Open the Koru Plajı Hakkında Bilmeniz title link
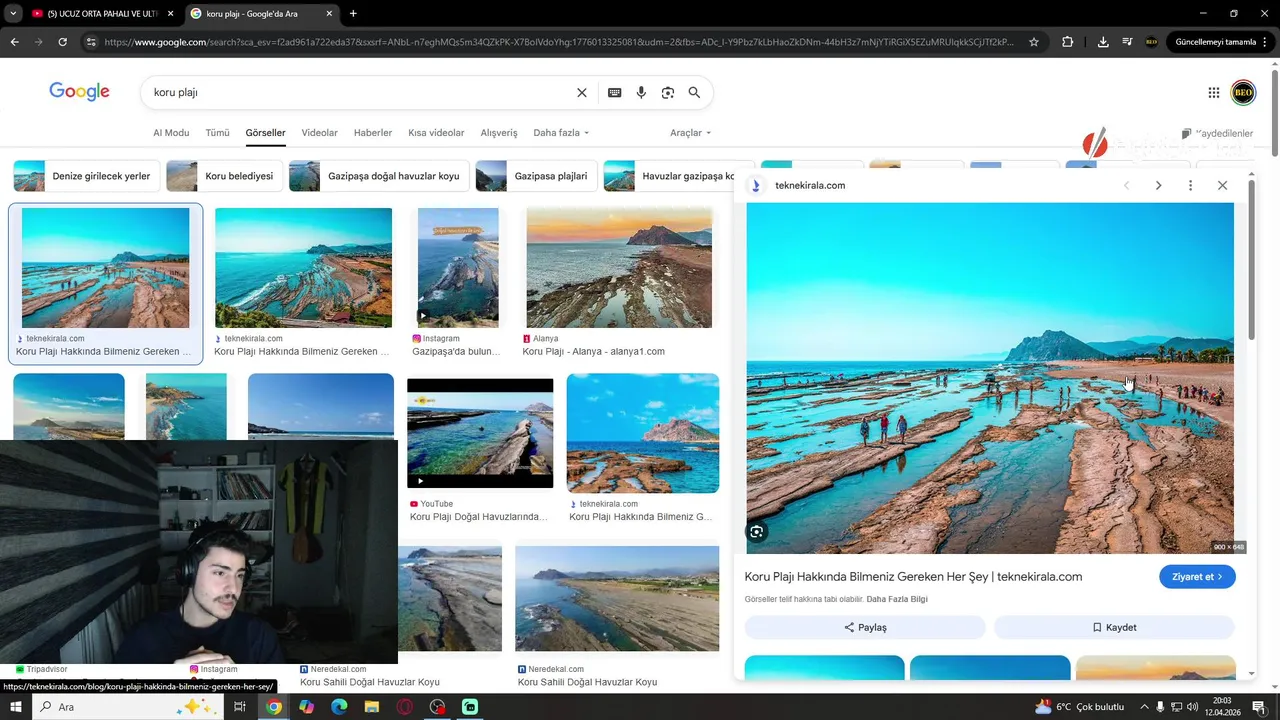The height and width of the screenshot is (720, 1280). pos(913,577)
